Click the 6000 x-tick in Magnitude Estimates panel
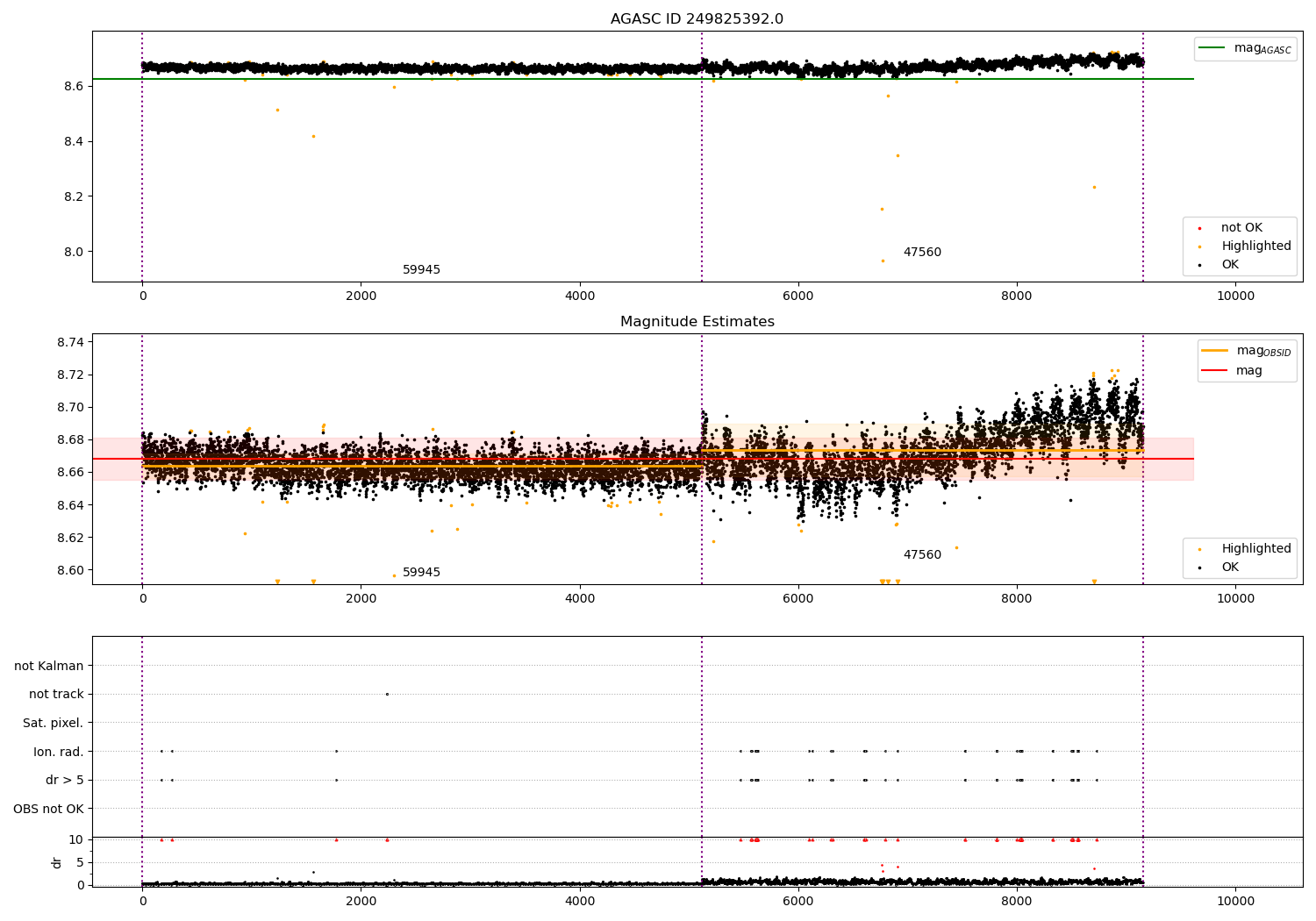 (x=798, y=598)
